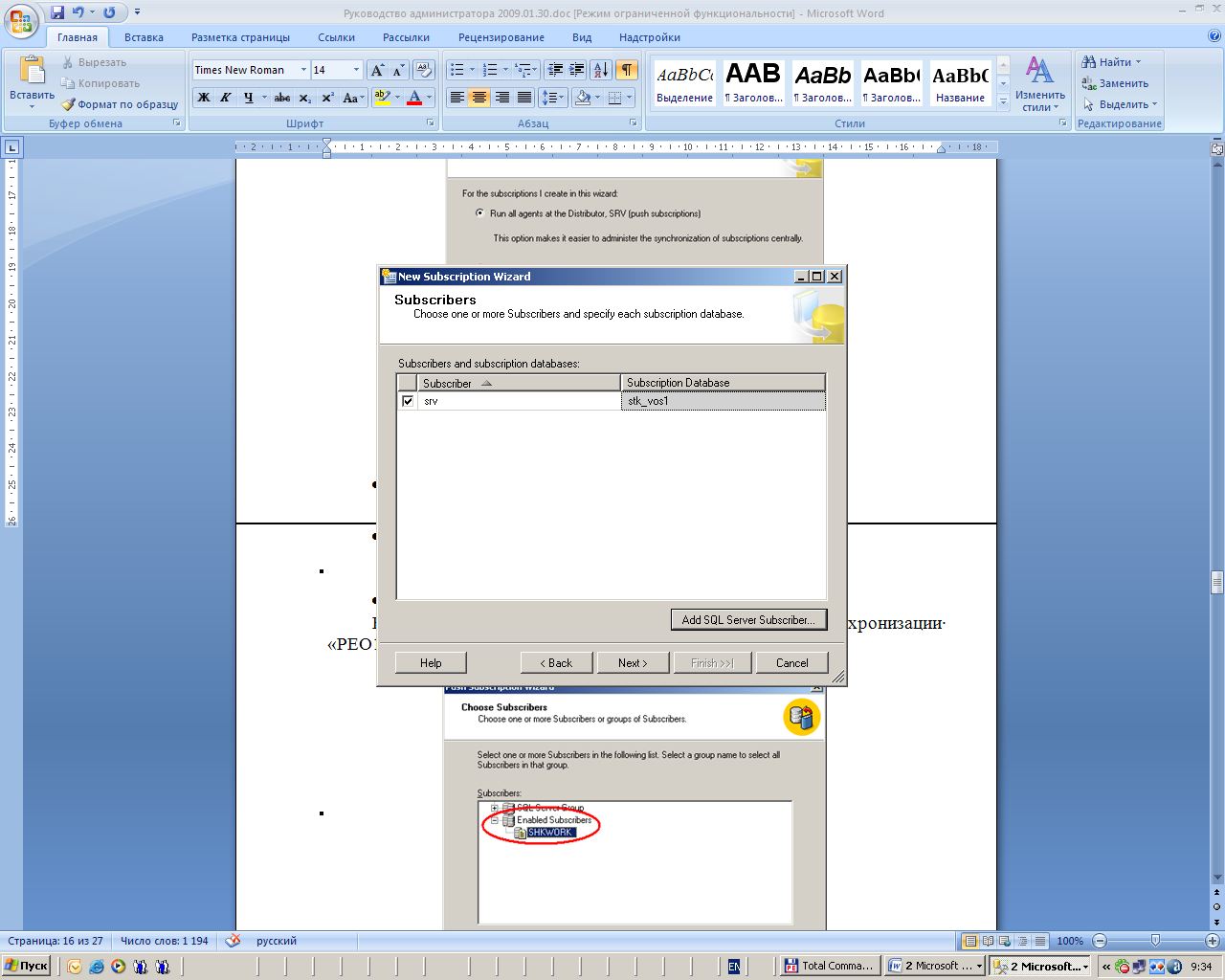Open the Ссылки ribbon tab
Screen dimensions: 1225x980
pos(336,37)
